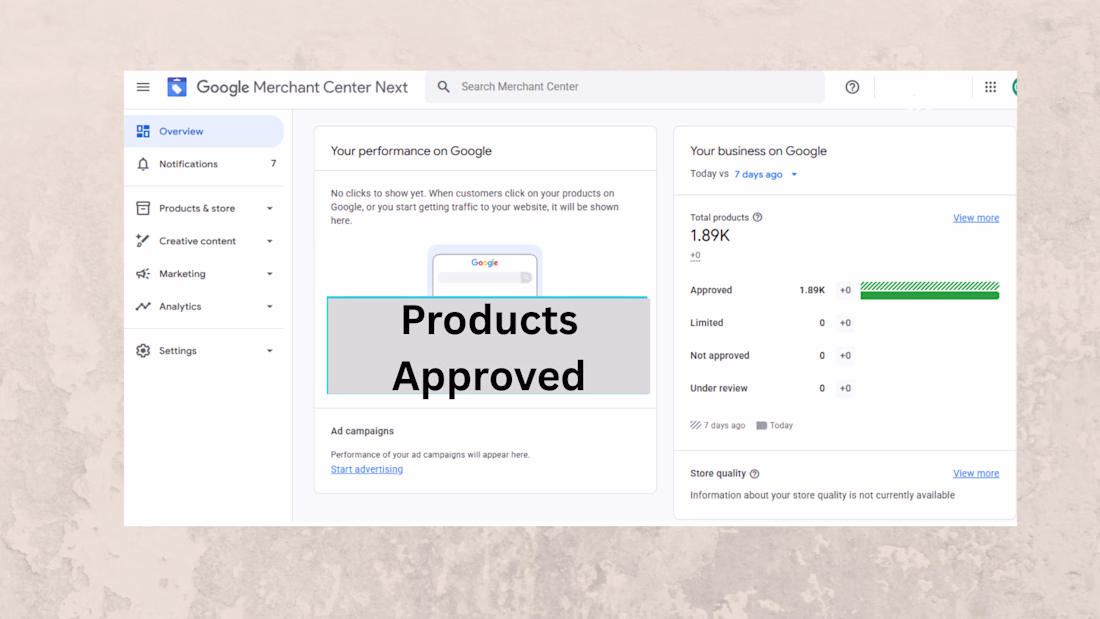
Task: Click the Approved 1.89K count
Action: [812, 291]
